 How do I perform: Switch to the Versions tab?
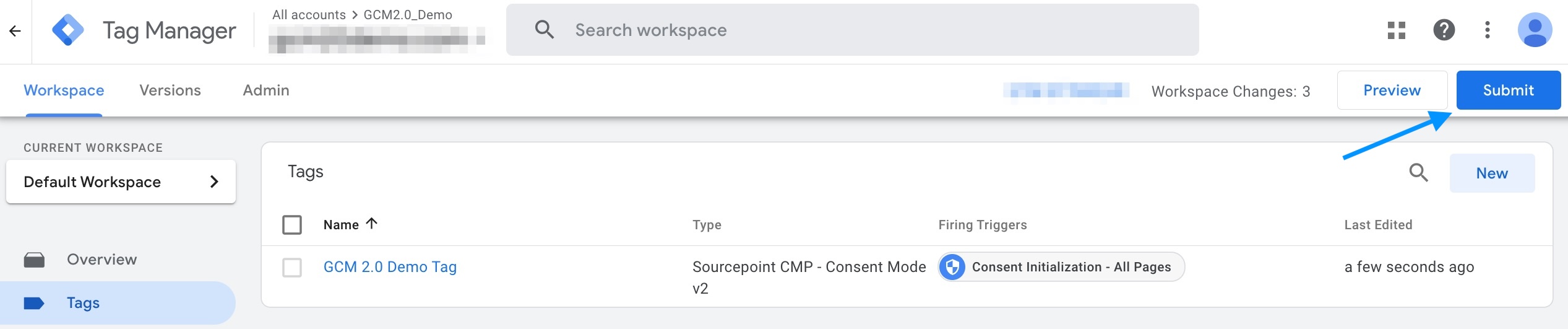click(170, 90)
